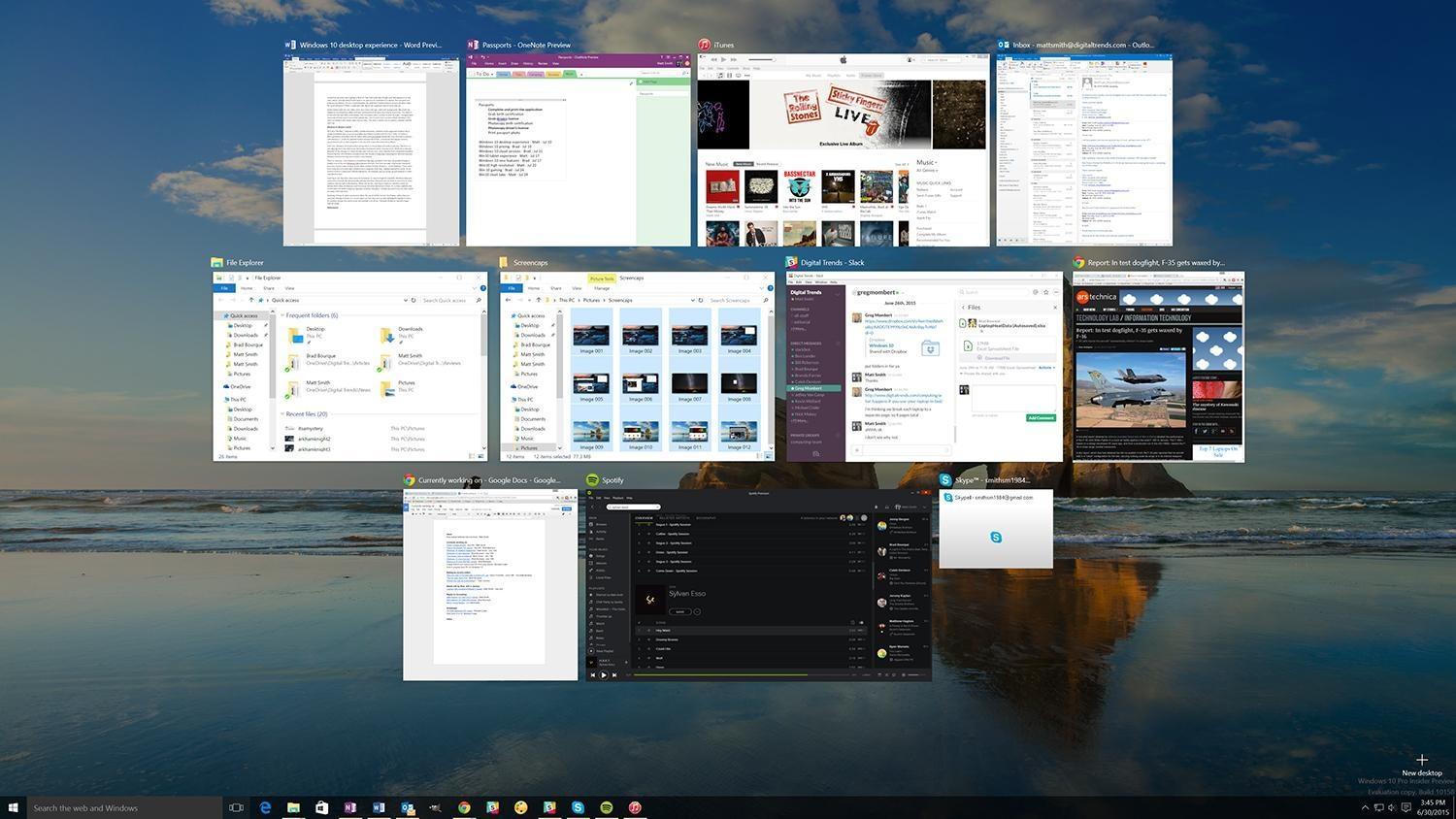Click the Chrome icon in the taskbar
The width and height of the screenshot is (1456, 819).
click(464, 807)
